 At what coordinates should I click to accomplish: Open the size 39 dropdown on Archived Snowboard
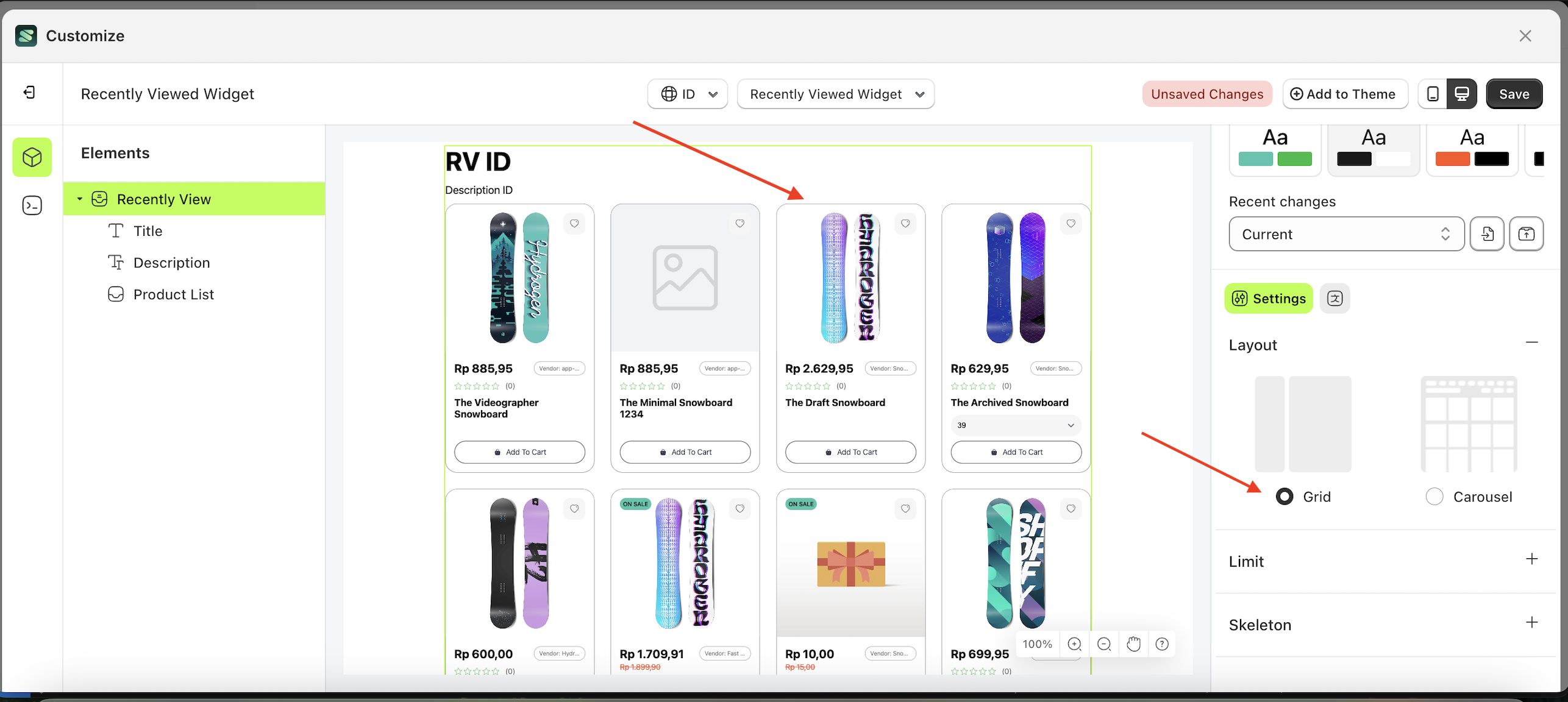(x=1015, y=425)
